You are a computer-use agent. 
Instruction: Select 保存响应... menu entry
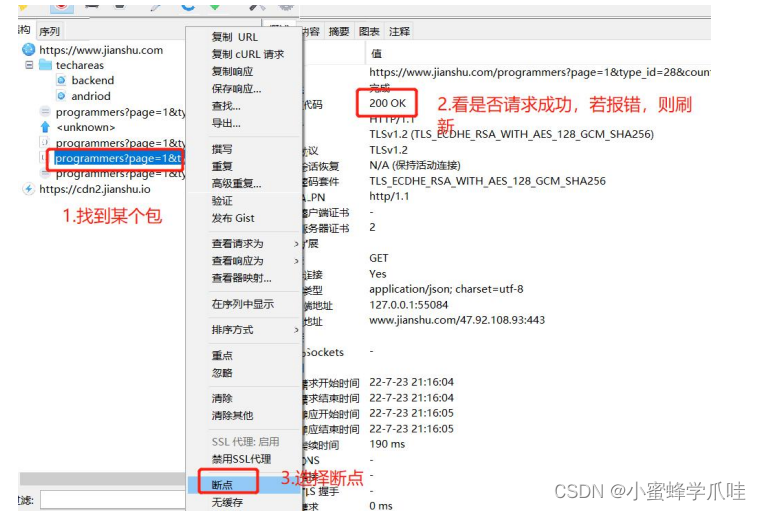point(236,89)
